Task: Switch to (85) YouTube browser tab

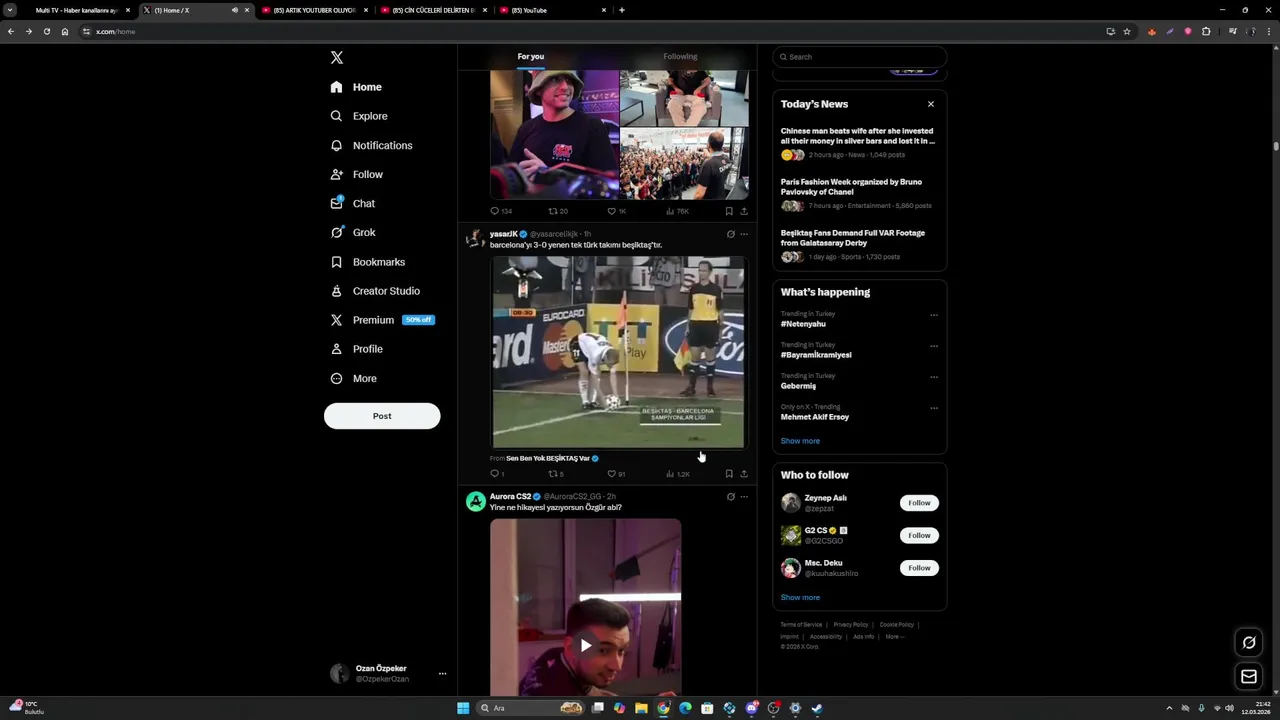Action: coord(552,10)
